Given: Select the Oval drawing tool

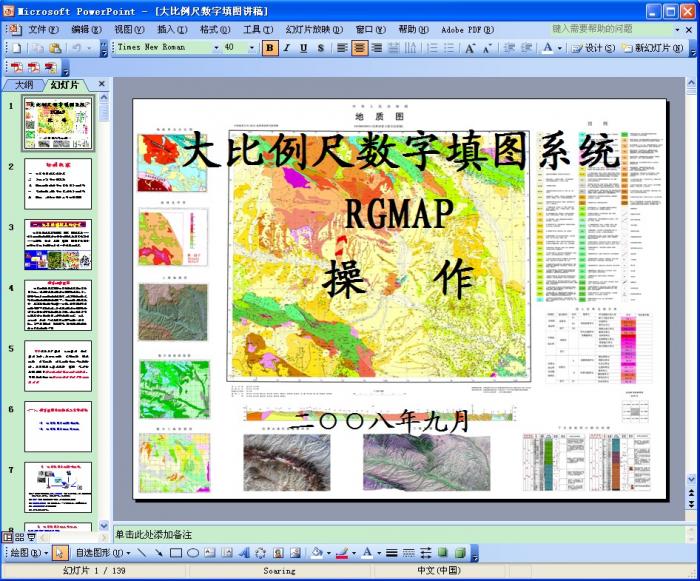Looking at the screenshot, I should point(192,552).
